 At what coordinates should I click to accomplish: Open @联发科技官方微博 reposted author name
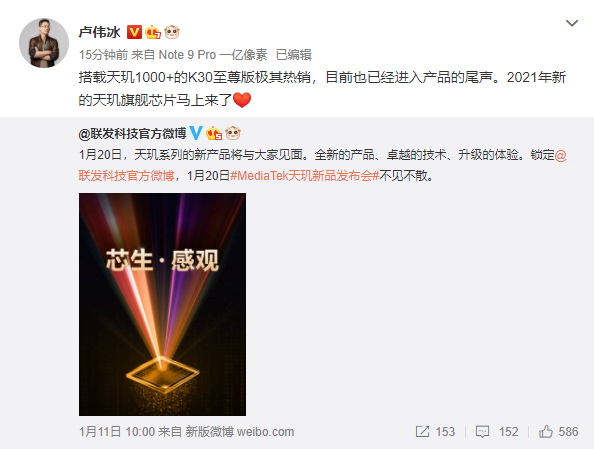pos(133,133)
